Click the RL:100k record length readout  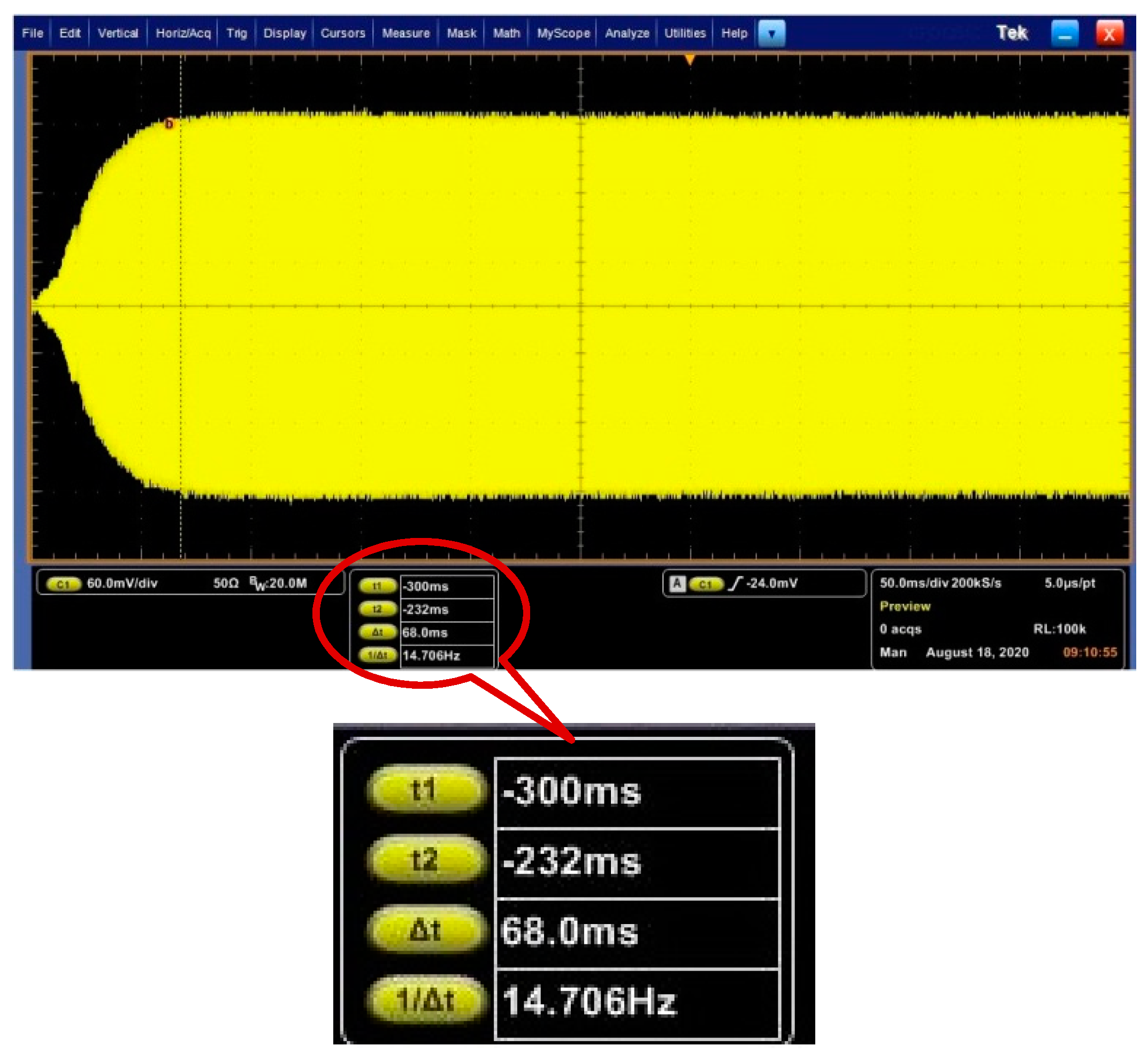coord(1060,629)
